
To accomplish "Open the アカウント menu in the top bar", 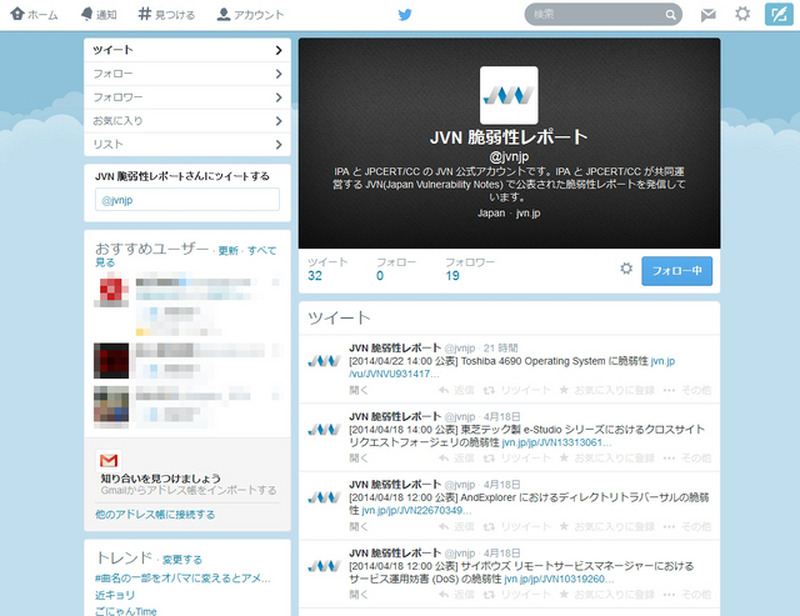I will [x=250, y=15].
